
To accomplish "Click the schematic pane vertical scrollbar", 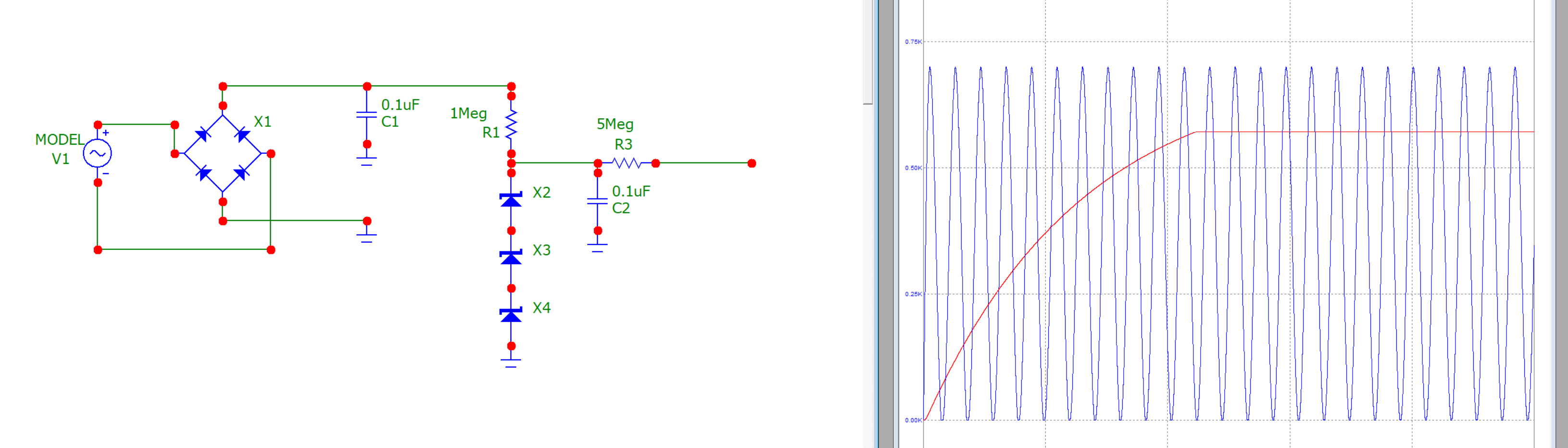I will [x=867, y=52].
